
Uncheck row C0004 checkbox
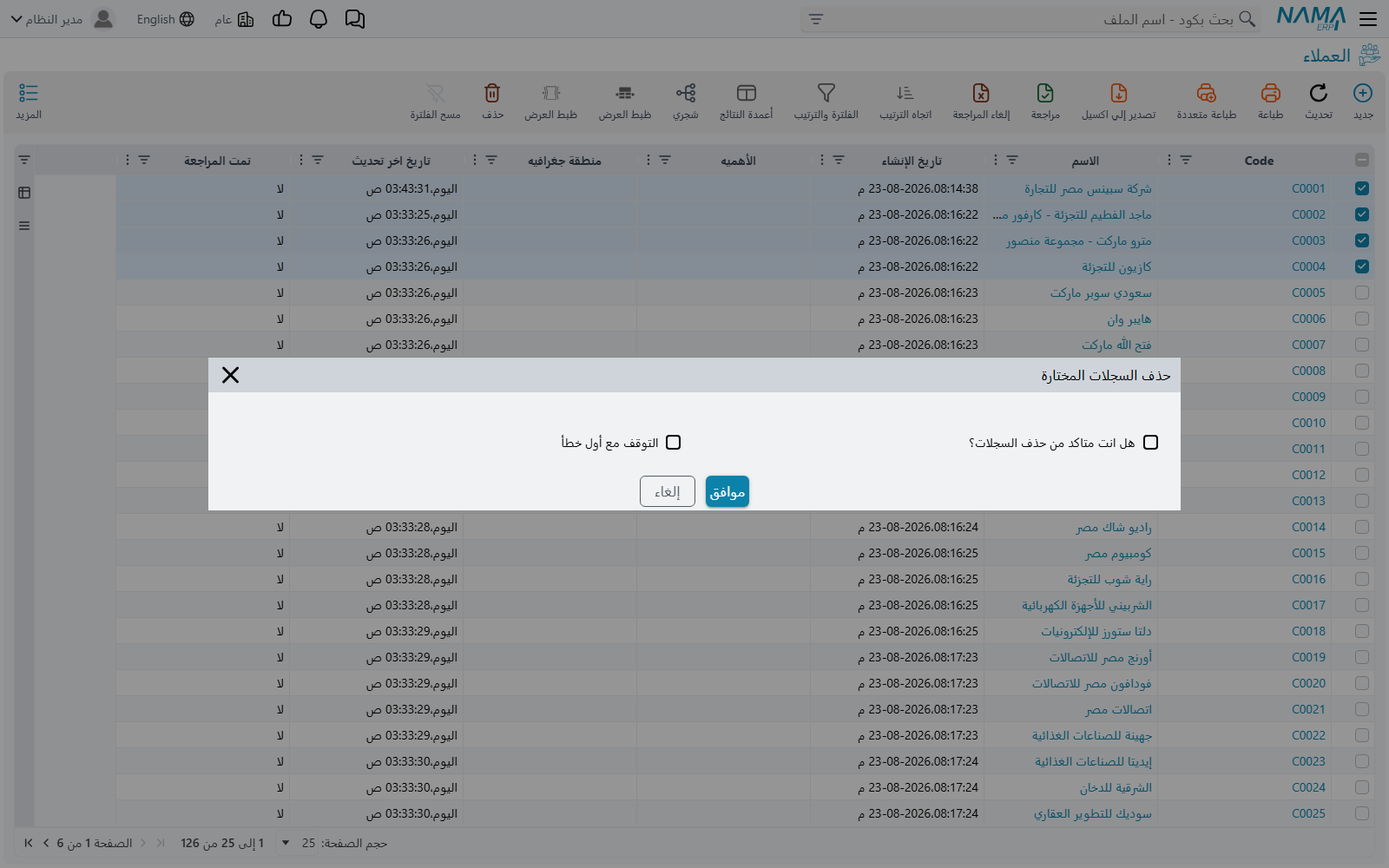click(x=1362, y=266)
